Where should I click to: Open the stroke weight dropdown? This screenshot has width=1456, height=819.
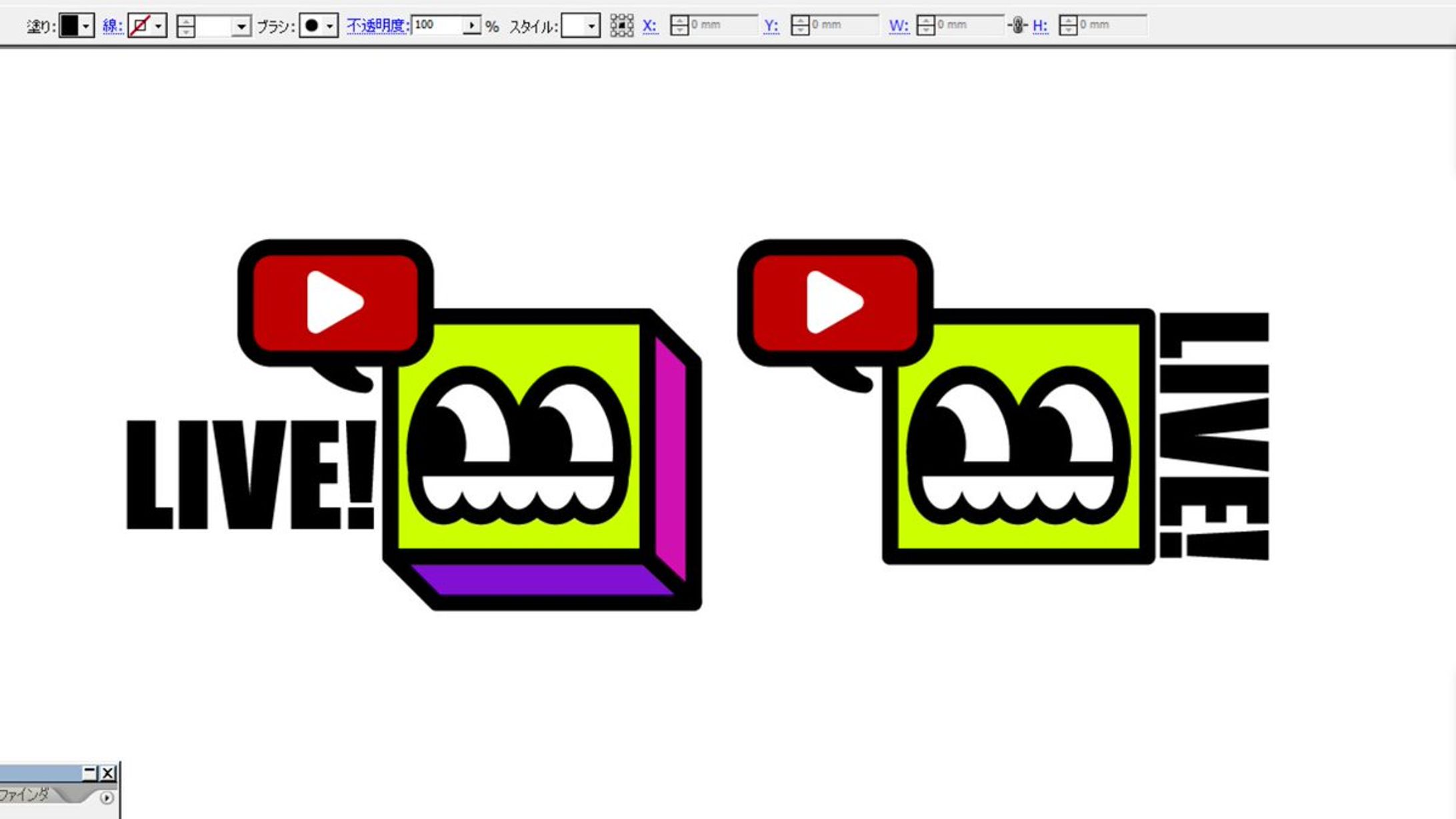(x=241, y=27)
